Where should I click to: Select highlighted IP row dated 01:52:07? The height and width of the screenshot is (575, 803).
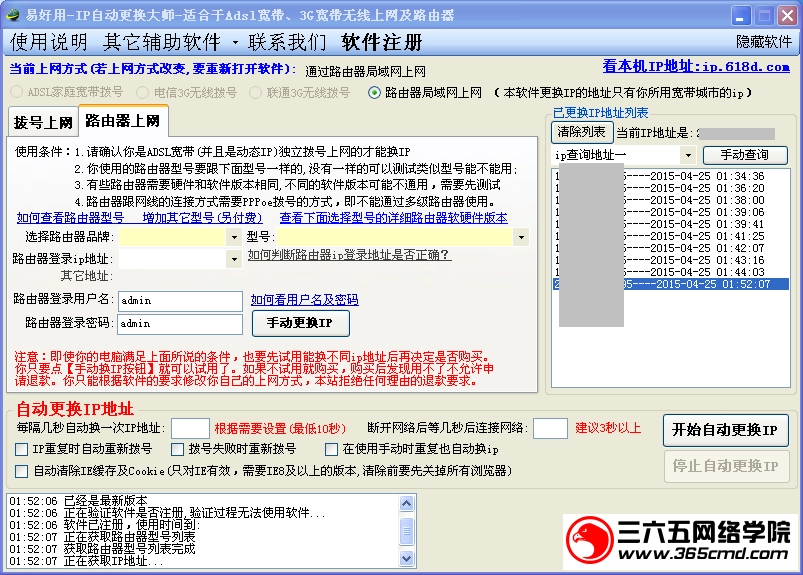tap(670, 284)
